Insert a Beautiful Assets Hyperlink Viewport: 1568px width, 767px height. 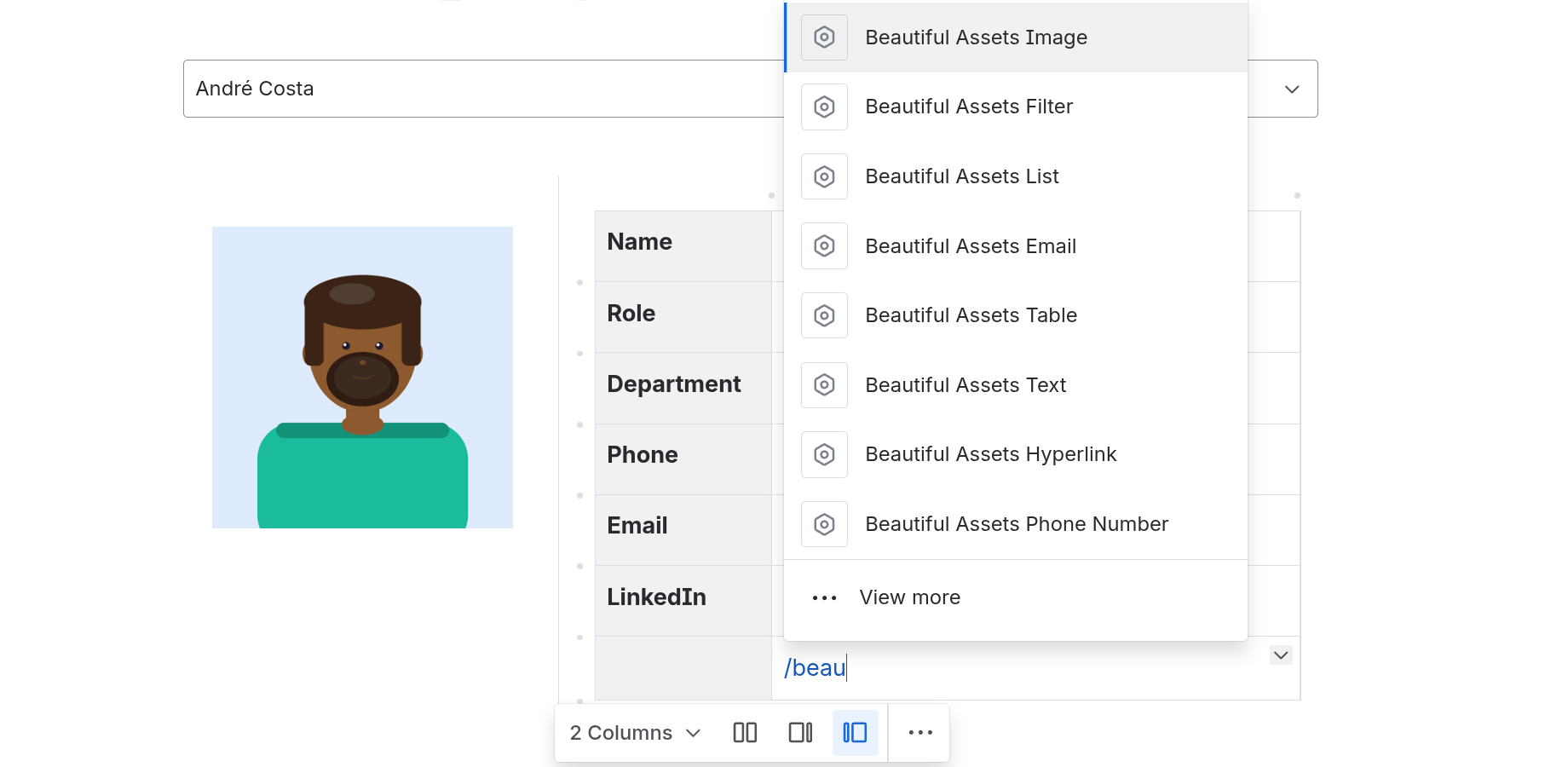click(990, 454)
